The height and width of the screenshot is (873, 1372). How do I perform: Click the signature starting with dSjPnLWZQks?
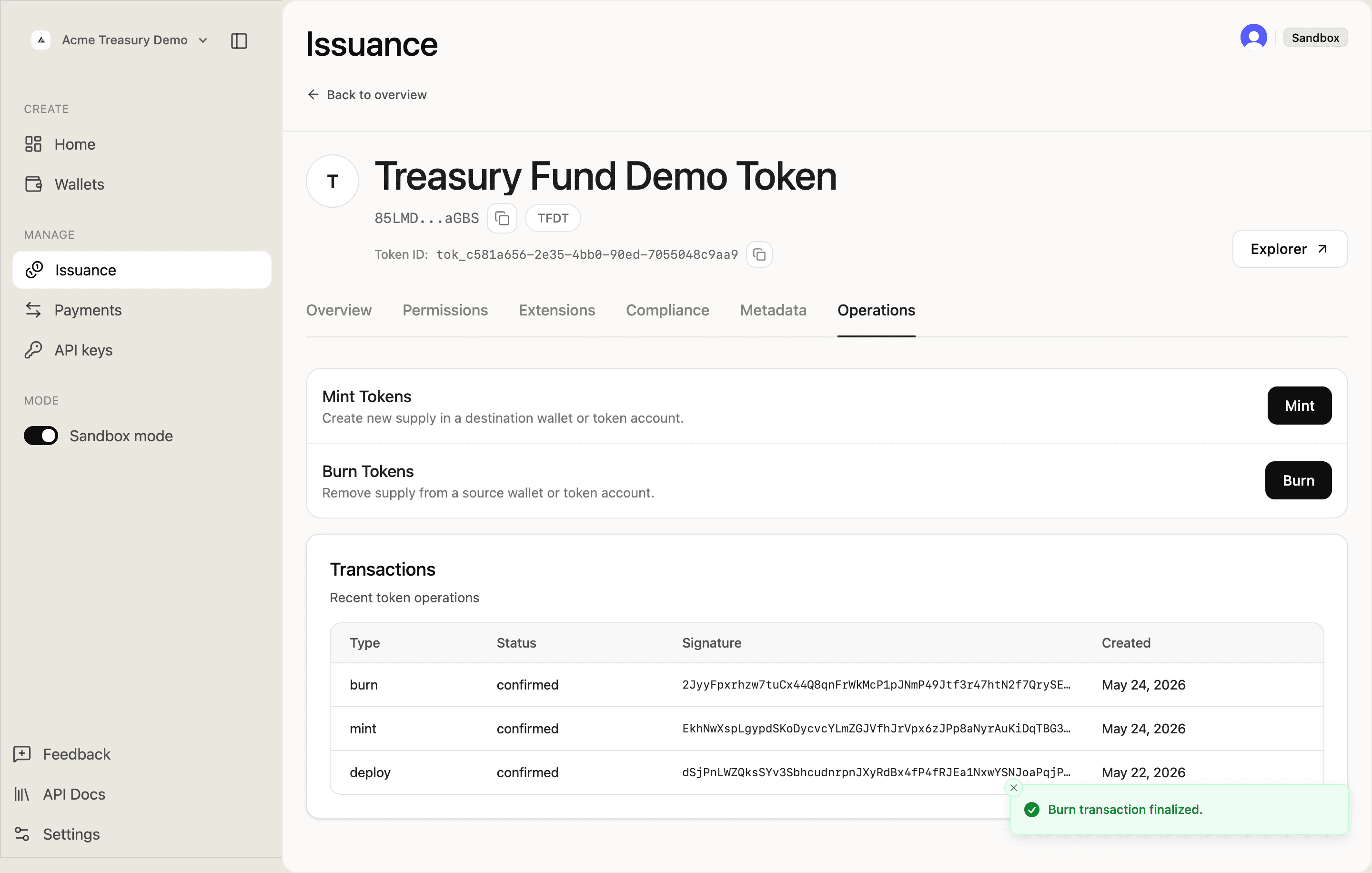click(x=876, y=772)
